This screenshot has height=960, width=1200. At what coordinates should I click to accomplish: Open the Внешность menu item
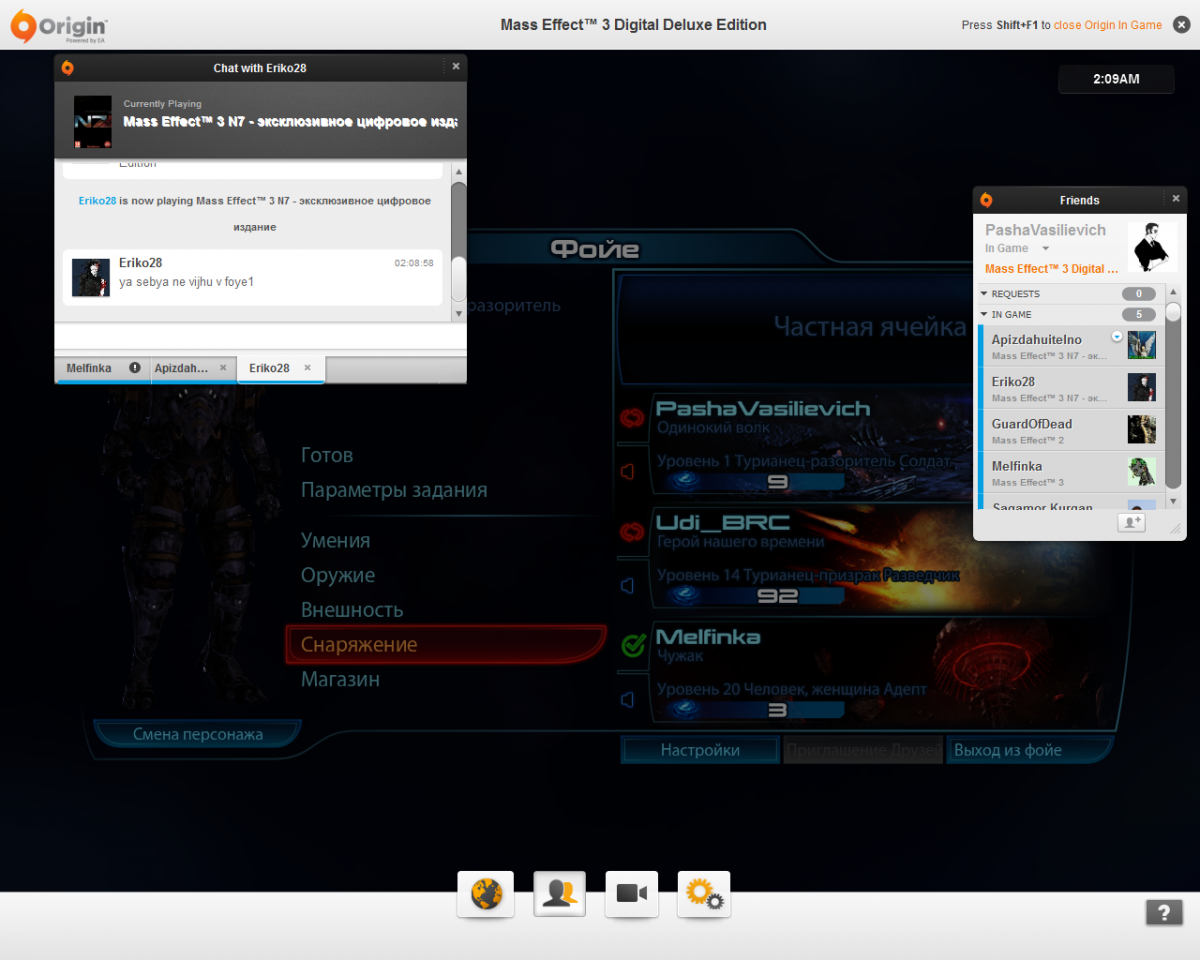click(x=352, y=610)
